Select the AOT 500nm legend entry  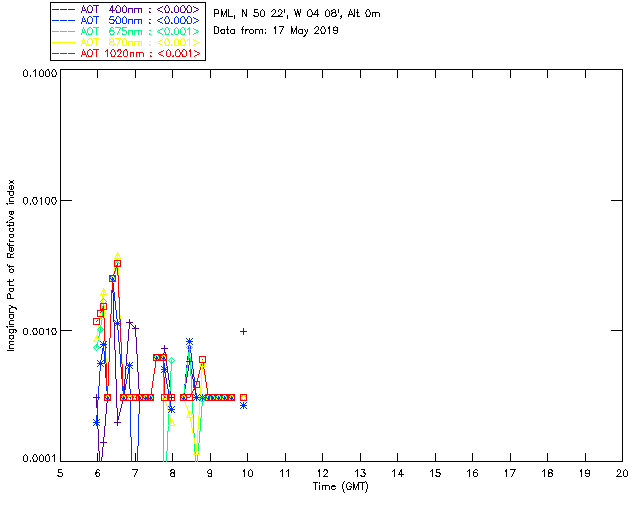tap(126, 20)
